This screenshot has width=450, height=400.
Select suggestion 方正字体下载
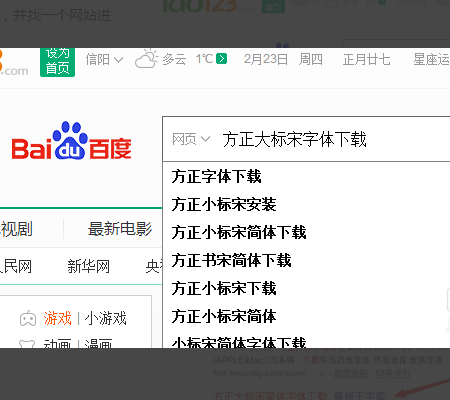217,176
